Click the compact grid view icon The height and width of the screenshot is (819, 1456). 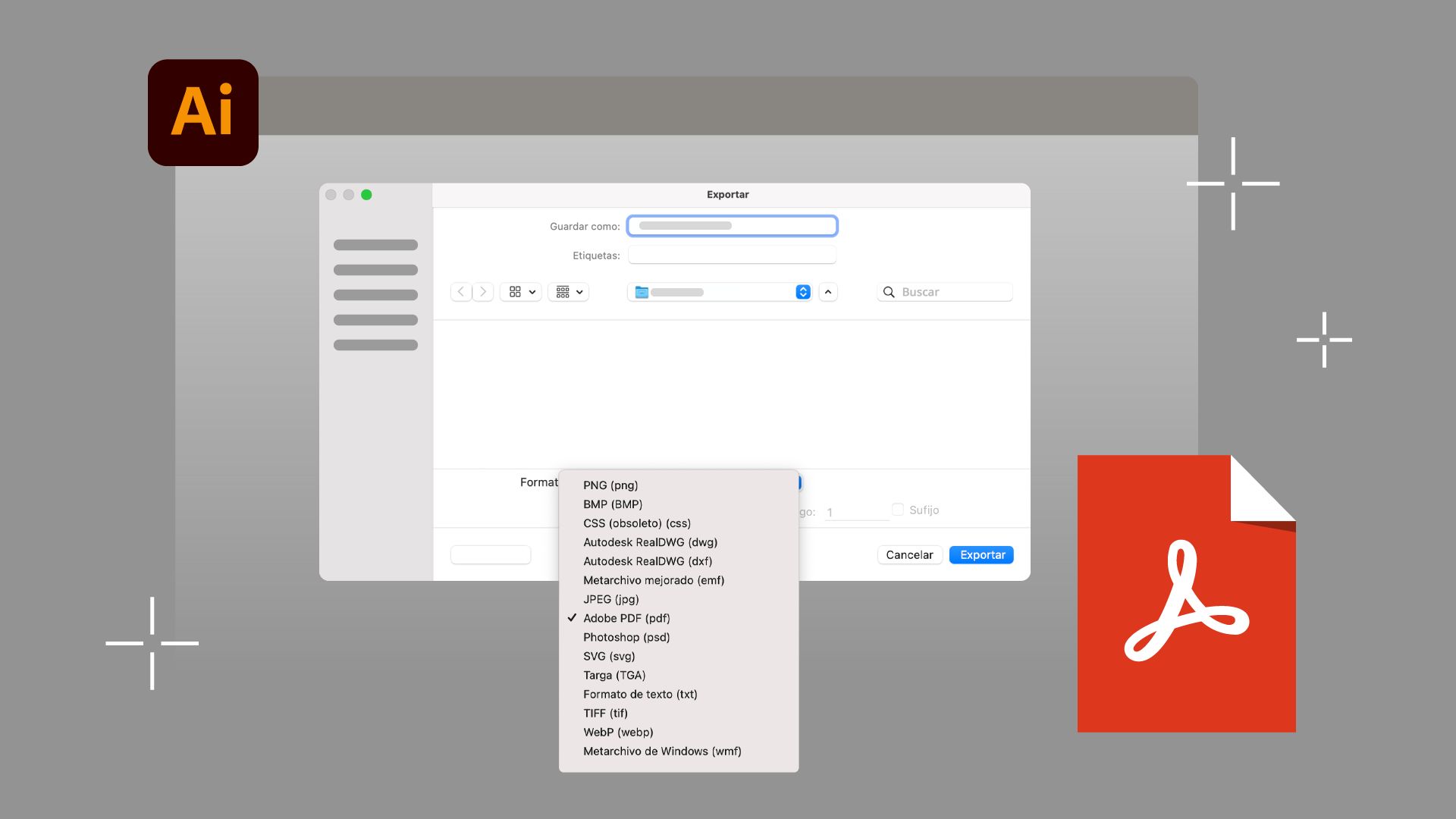562,291
